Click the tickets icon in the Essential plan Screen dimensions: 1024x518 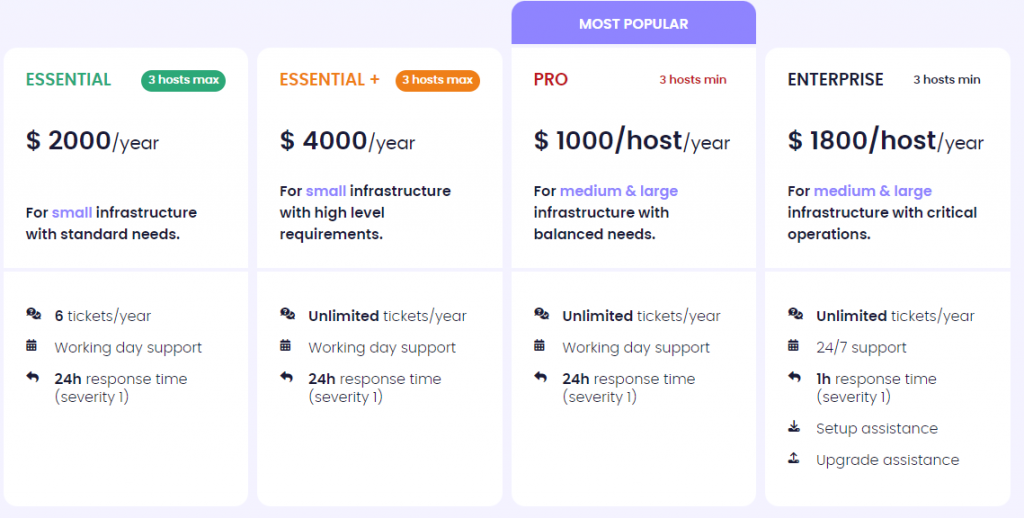pos(33,314)
